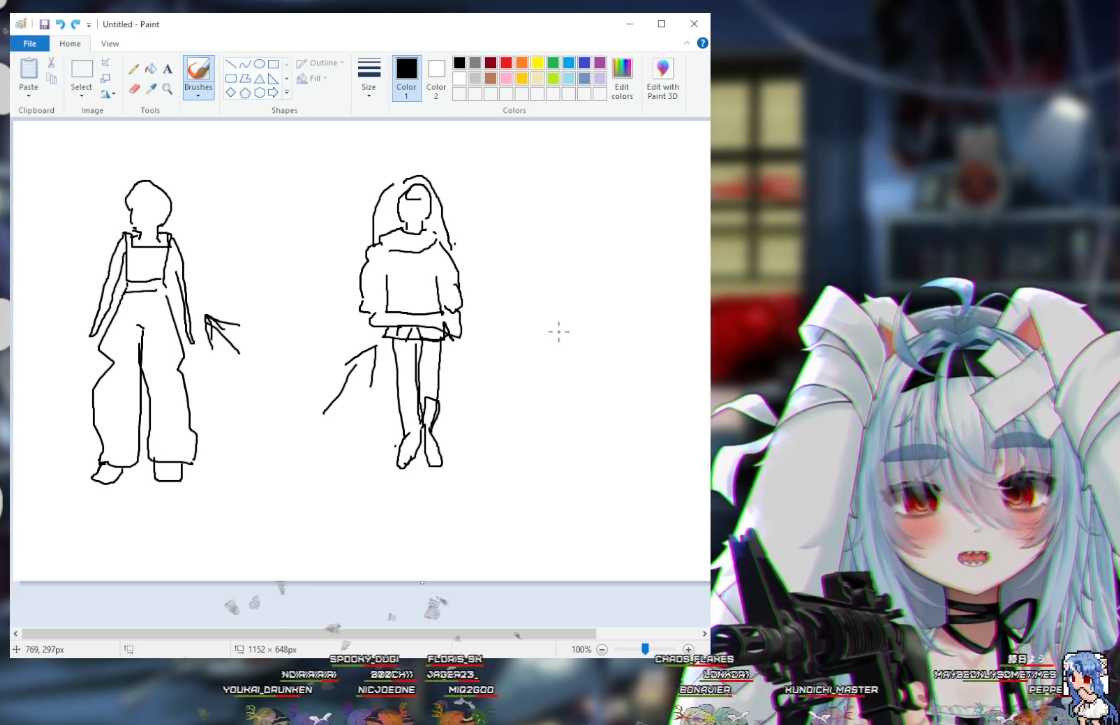This screenshot has height=725, width=1120.
Task: Pick the Curve shape
Action: (245, 64)
